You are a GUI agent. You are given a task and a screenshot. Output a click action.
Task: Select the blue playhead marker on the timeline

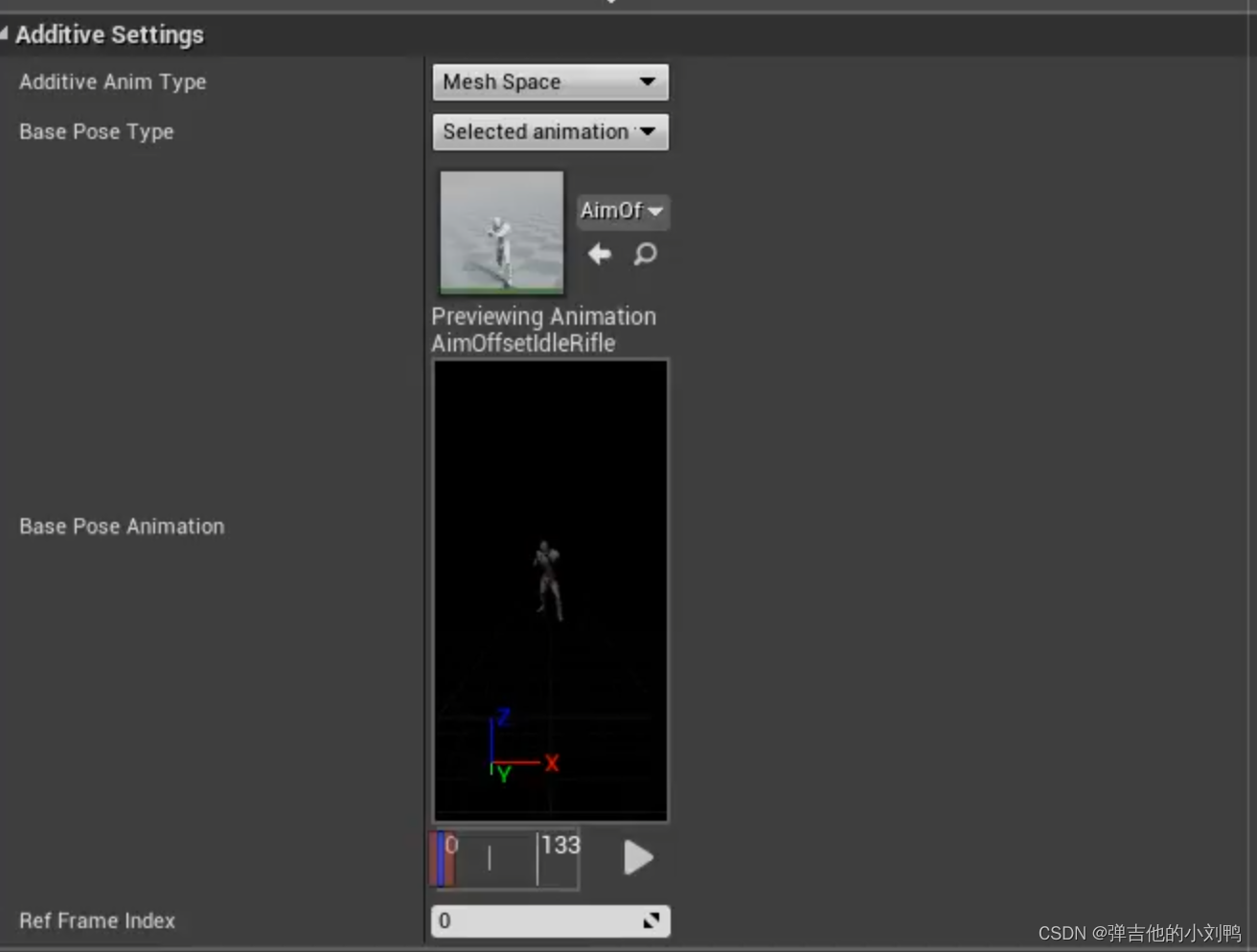pos(443,857)
